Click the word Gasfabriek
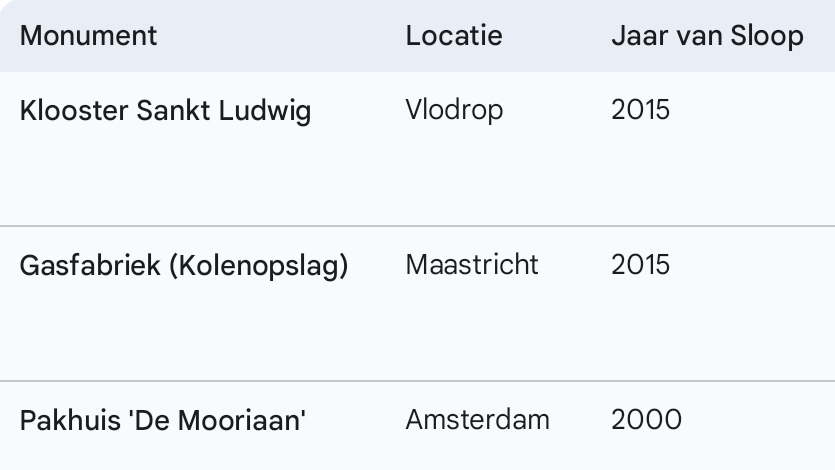Image resolution: width=835 pixels, height=470 pixels. tap(89, 266)
